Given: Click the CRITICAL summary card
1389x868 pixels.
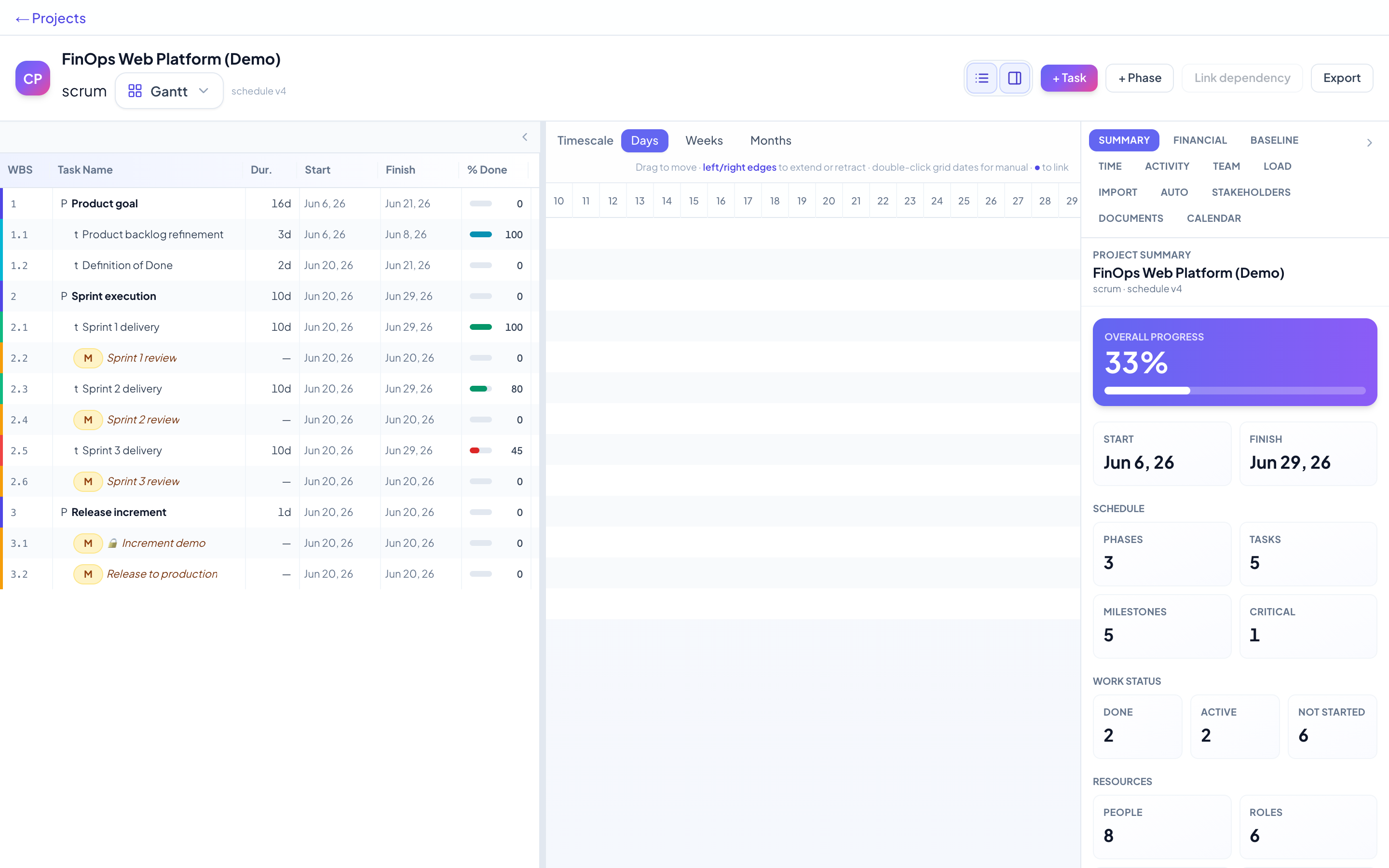Looking at the screenshot, I should (1308, 626).
